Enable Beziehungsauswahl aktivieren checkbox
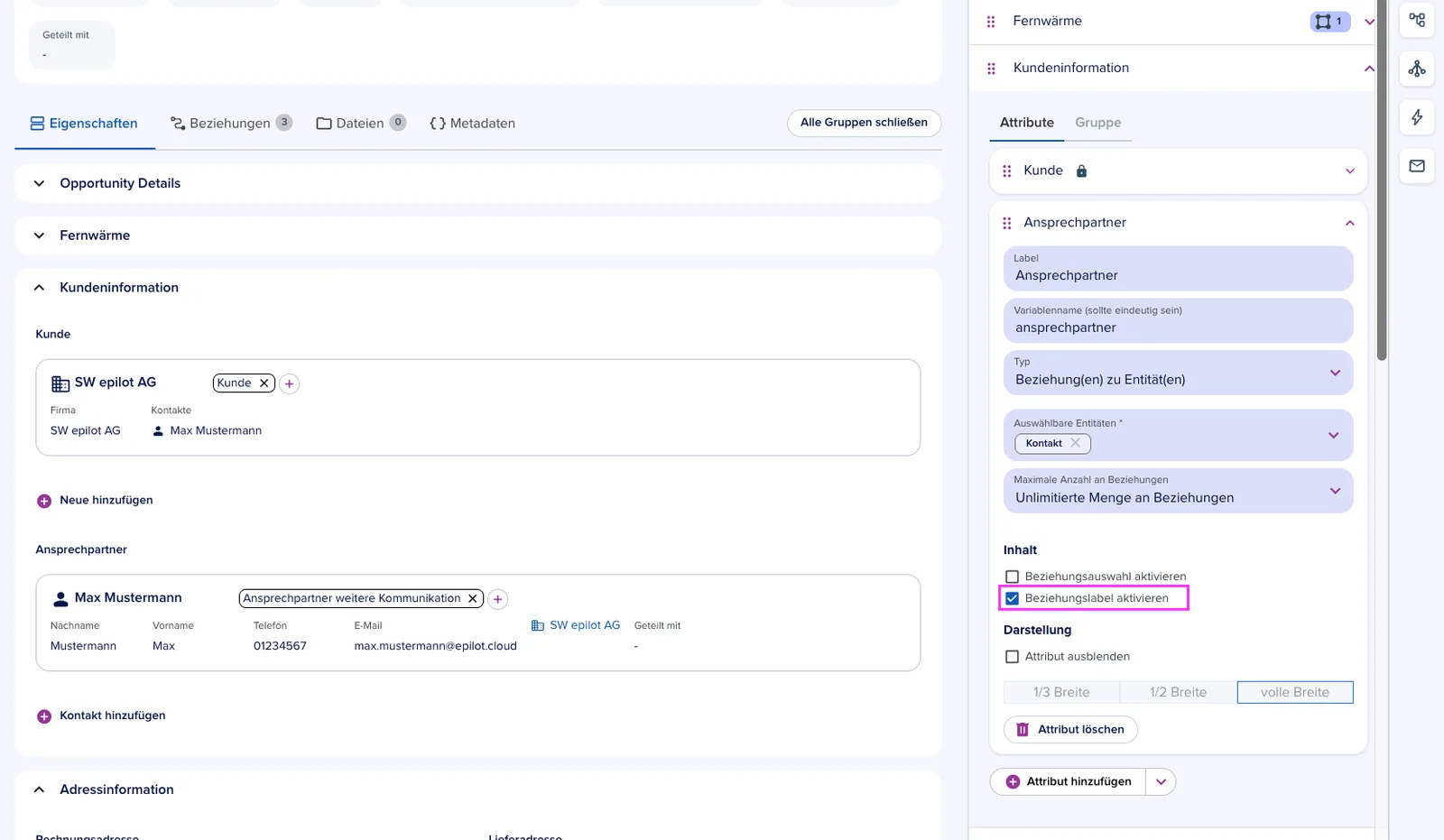 [x=1012, y=577]
